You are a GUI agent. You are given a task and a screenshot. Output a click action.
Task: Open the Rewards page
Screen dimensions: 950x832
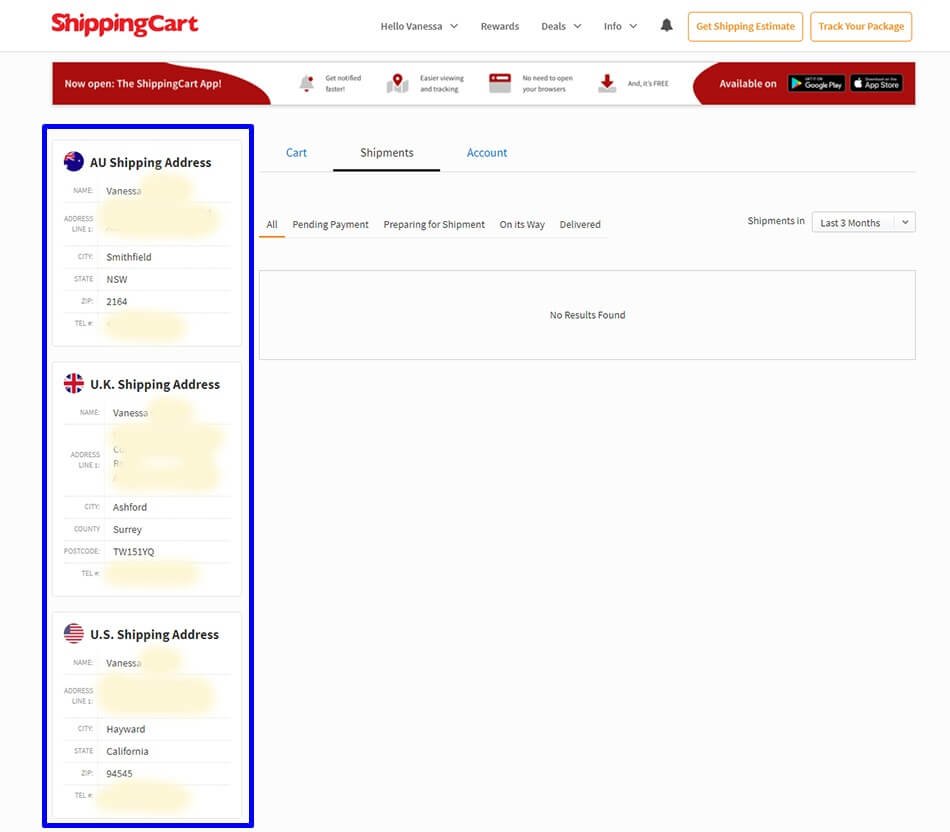coord(500,26)
